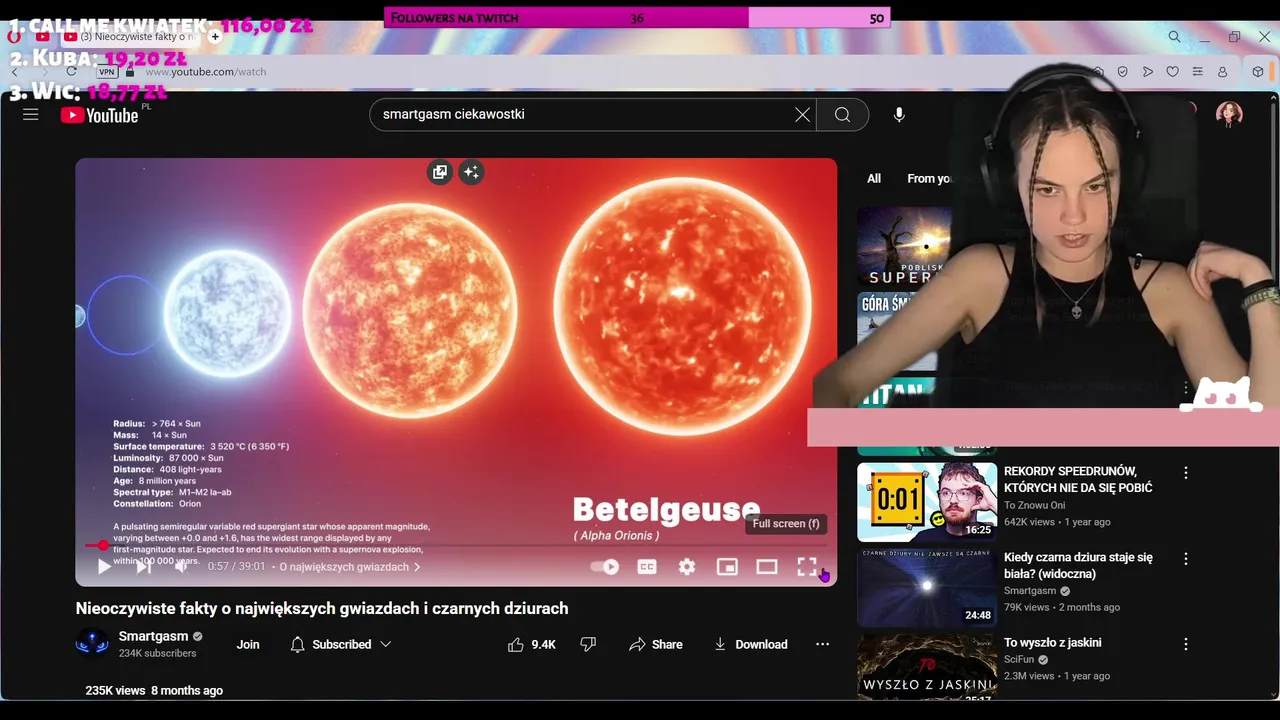Viewport: 1280px width, 720px height.
Task: Mute the video volume speaker icon
Action: pyautogui.click(x=181, y=567)
